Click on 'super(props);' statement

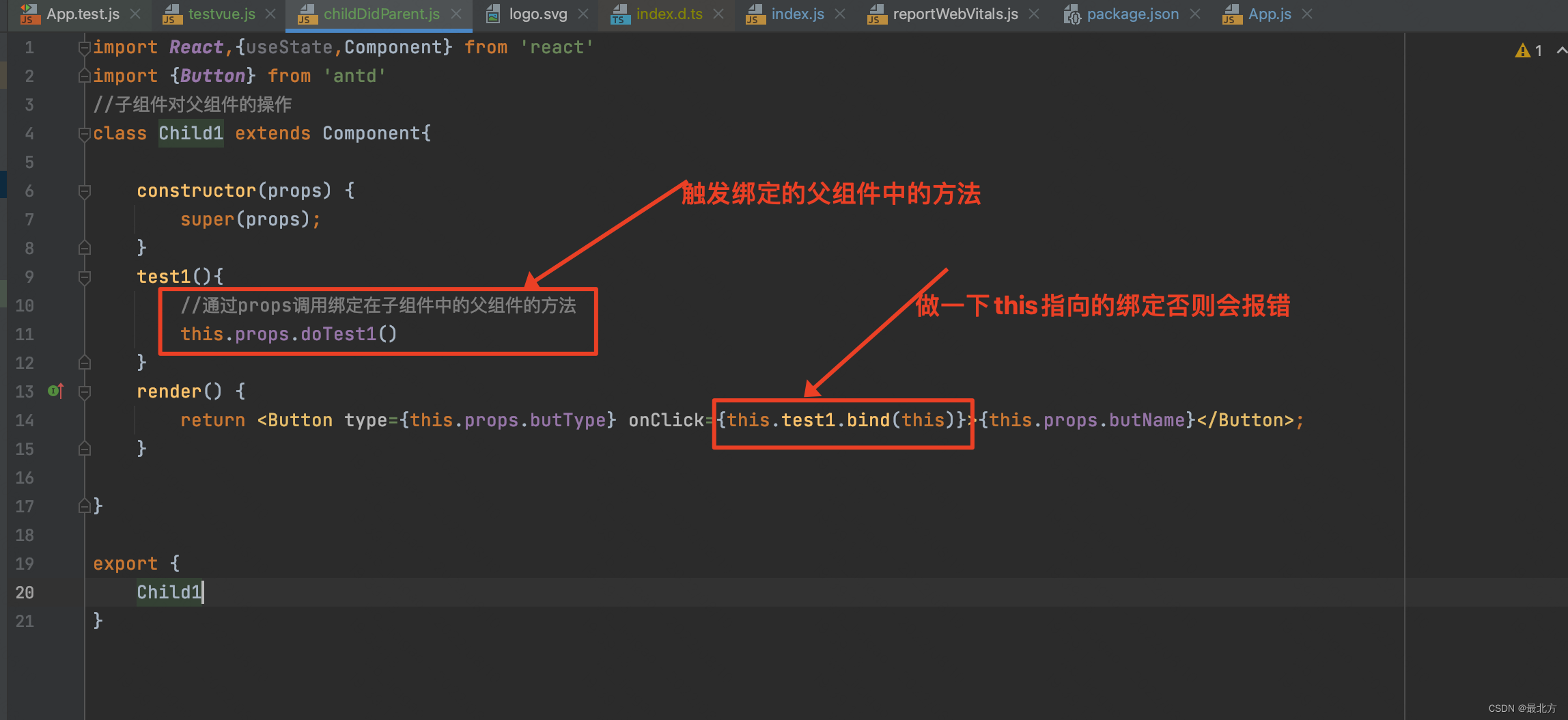pyautogui.click(x=251, y=219)
